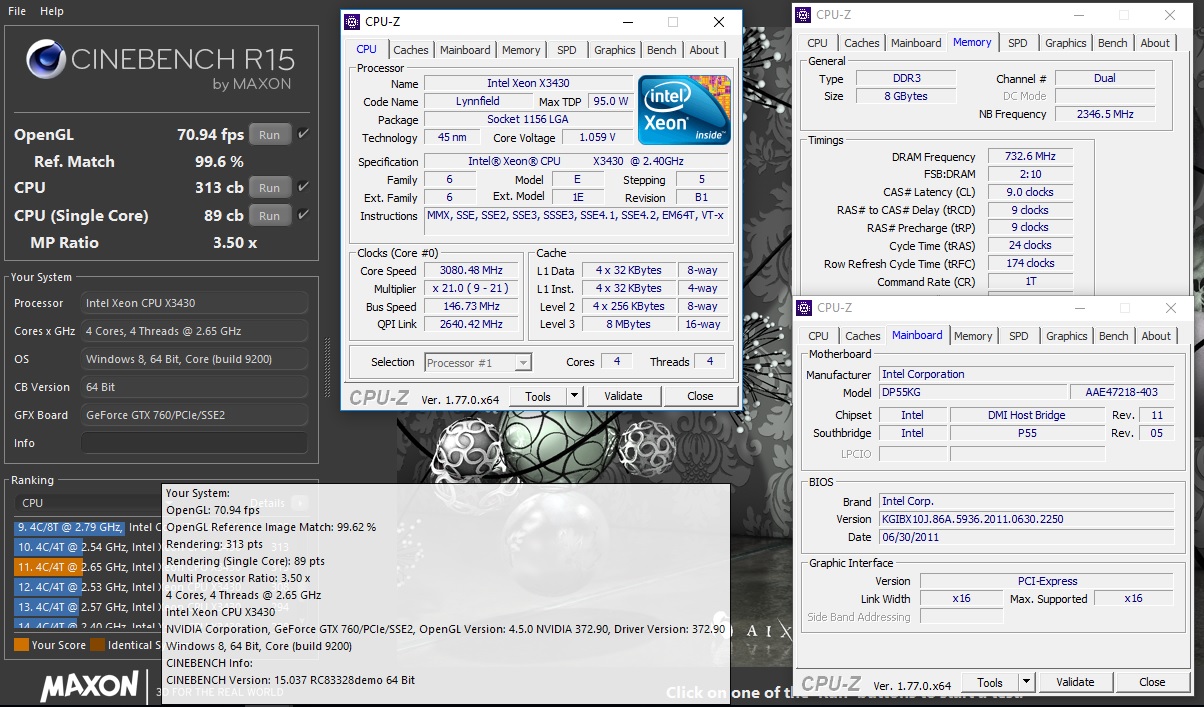Select ranking entry 4C/8T @ 2.79 GHz
The width and height of the screenshot is (1204, 707).
(88, 527)
